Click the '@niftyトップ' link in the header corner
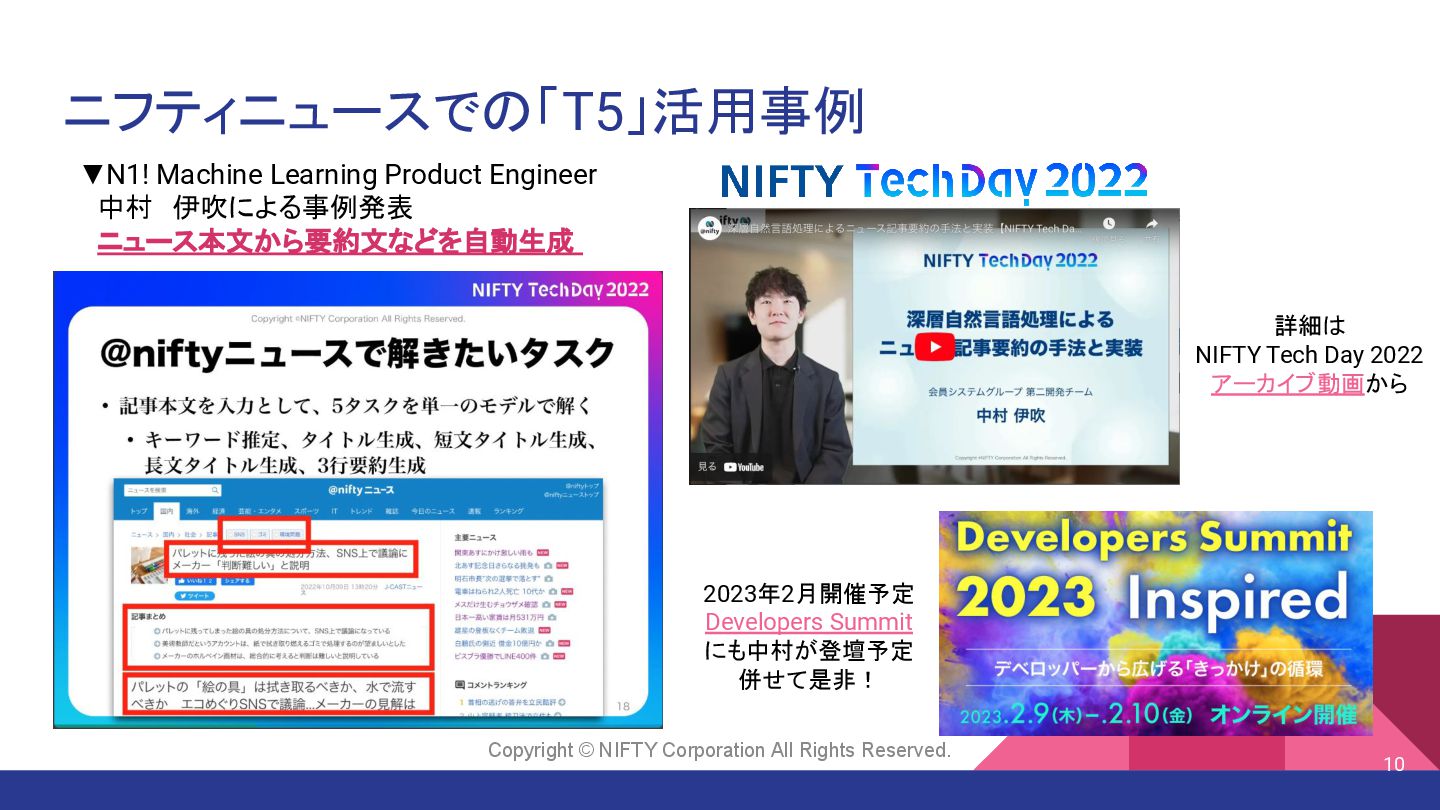 [x=582, y=486]
